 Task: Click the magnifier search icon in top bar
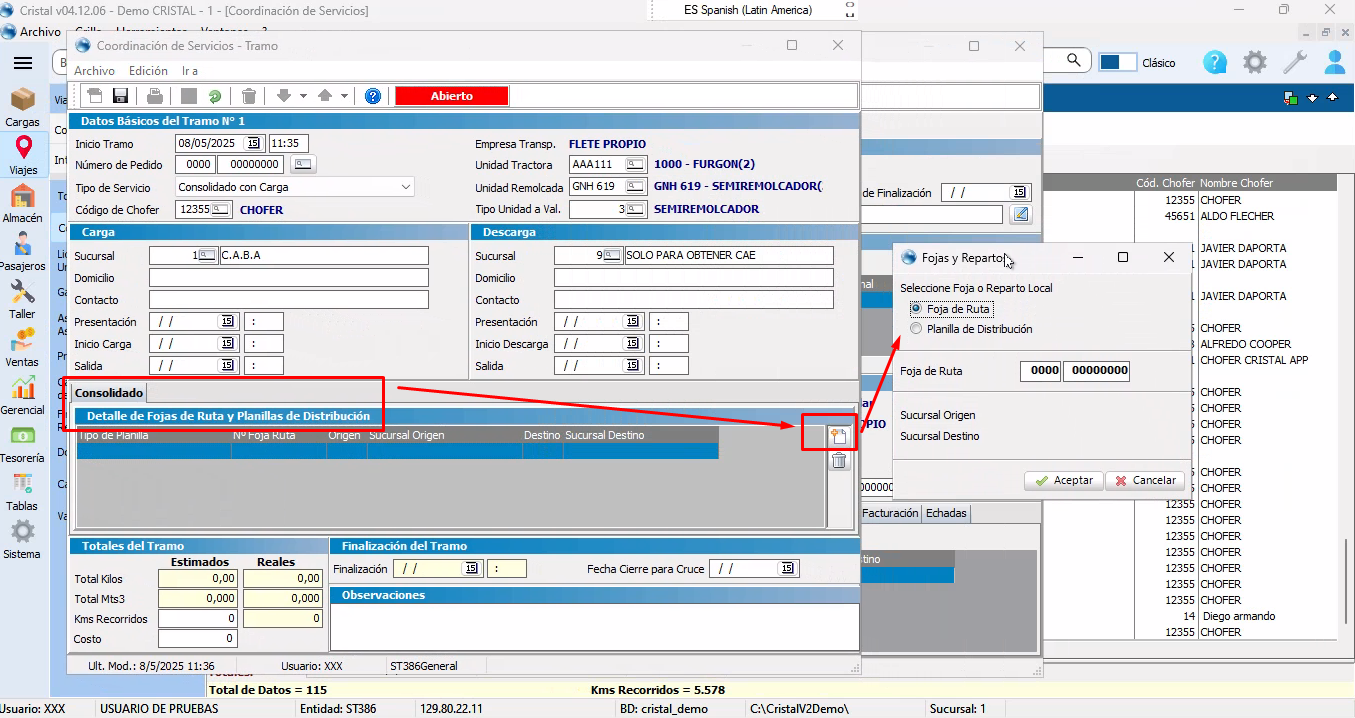point(1074,61)
